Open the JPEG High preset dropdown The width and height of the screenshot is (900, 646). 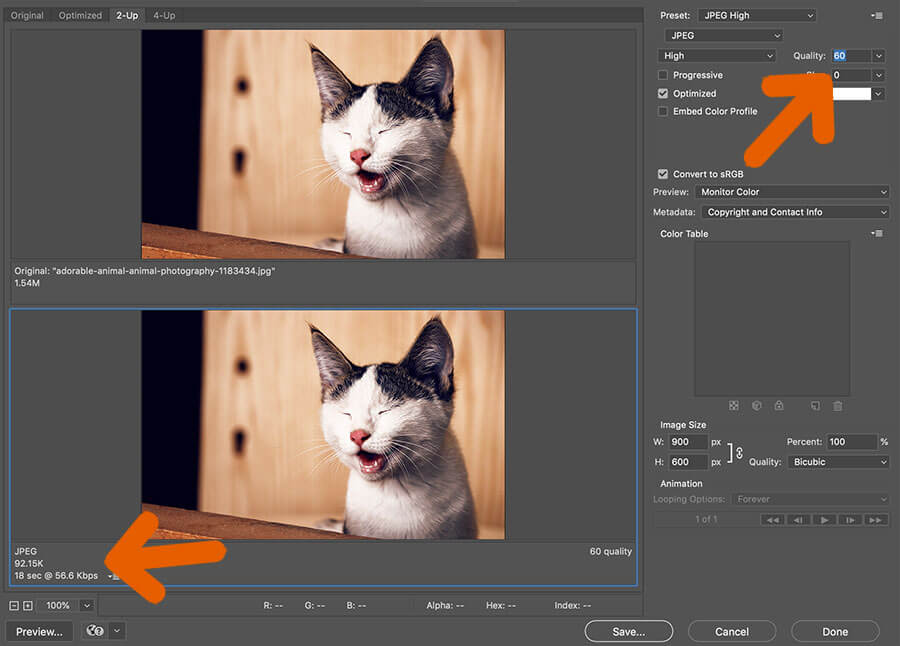tap(757, 15)
